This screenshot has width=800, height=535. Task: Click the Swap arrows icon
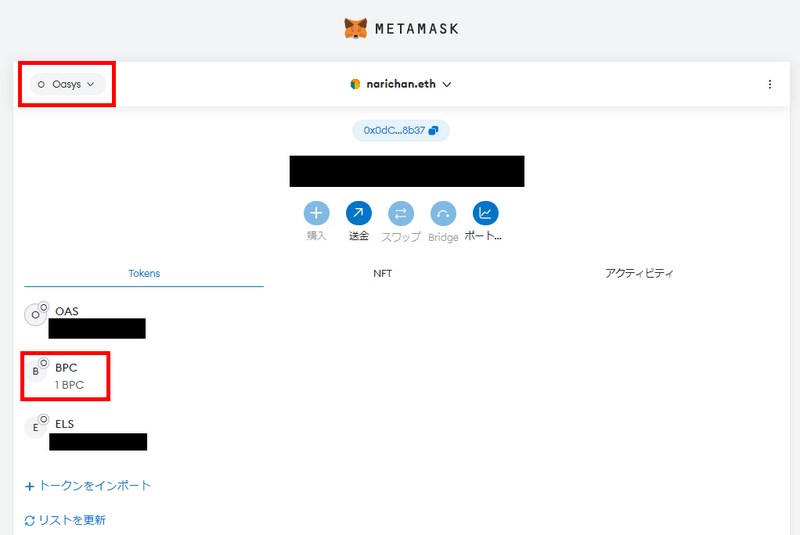click(x=400, y=213)
